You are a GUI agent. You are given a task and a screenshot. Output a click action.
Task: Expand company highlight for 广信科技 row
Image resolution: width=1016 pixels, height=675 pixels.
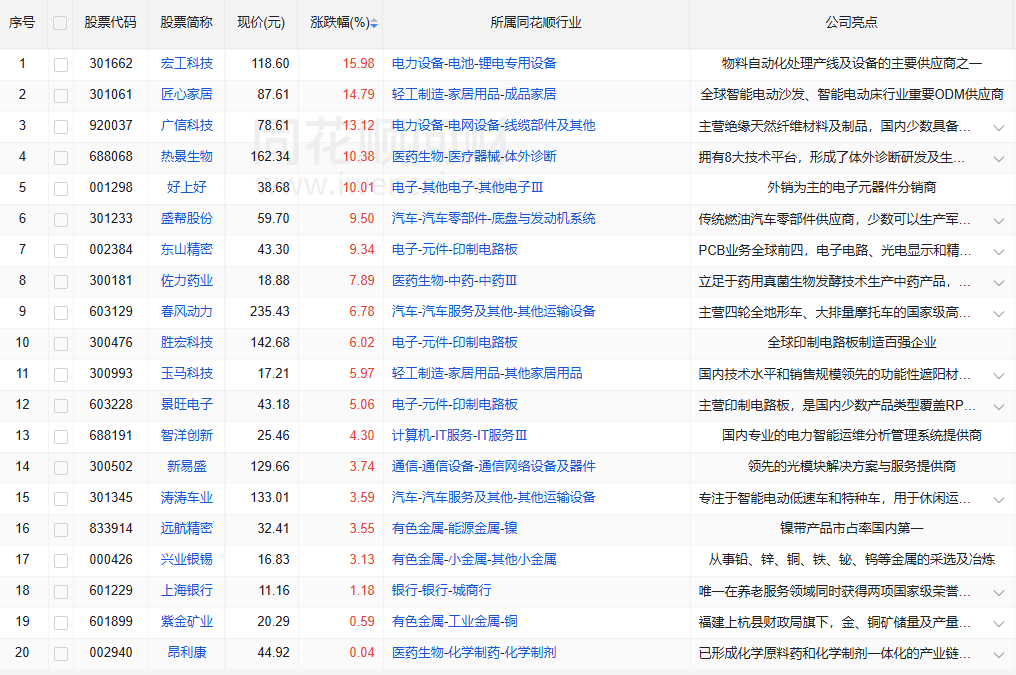pyautogui.click(x=999, y=128)
